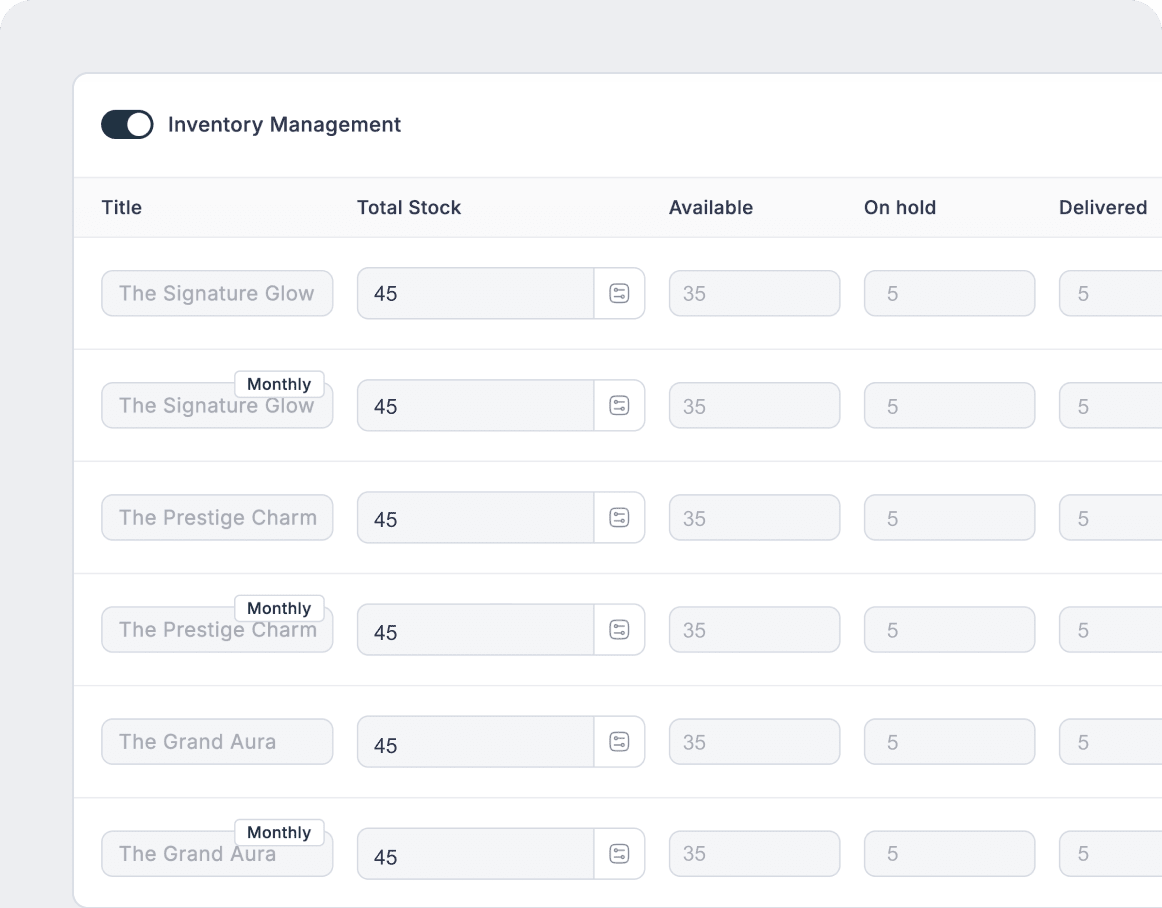Sort the table by Total Stock column
Image resolution: width=1162 pixels, height=908 pixels.
coord(409,207)
